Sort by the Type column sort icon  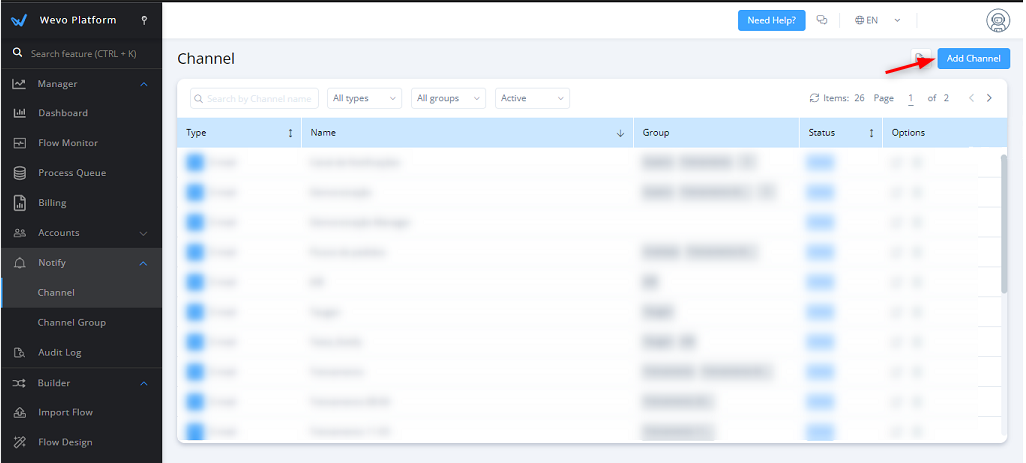point(291,133)
